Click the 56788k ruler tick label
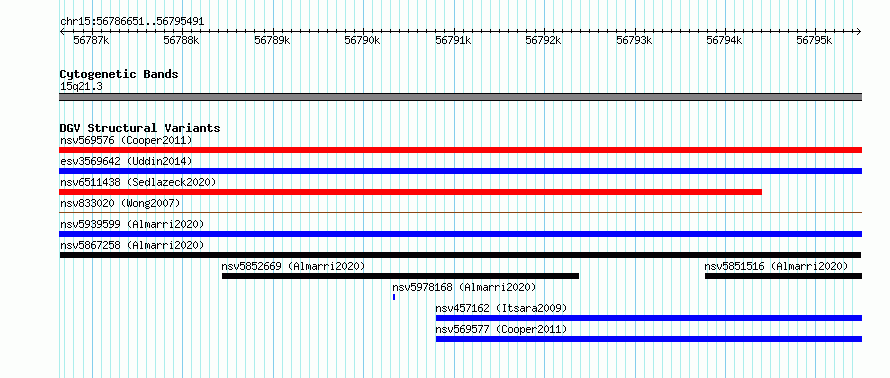Screen dimensions: 890x378 (182, 40)
